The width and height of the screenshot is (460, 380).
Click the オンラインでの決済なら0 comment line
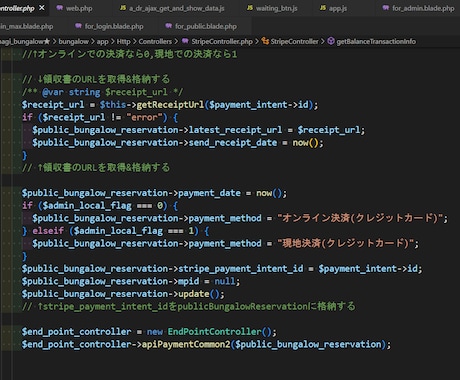(x=129, y=54)
